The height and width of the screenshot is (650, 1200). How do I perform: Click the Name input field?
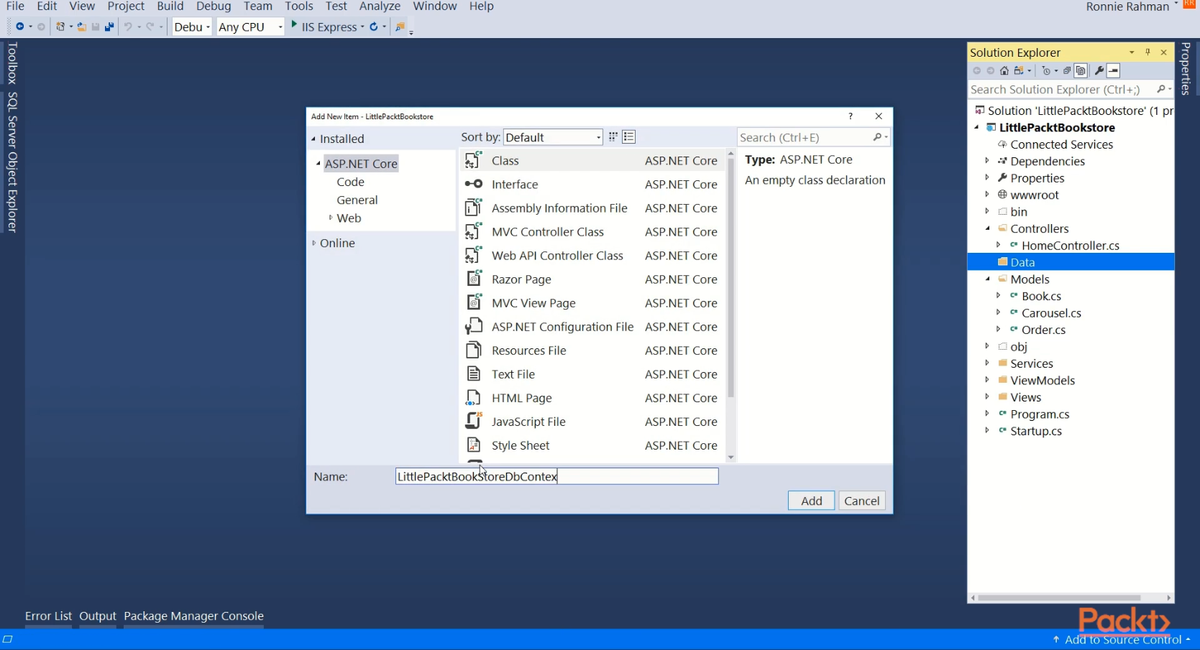pyautogui.click(x=556, y=477)
